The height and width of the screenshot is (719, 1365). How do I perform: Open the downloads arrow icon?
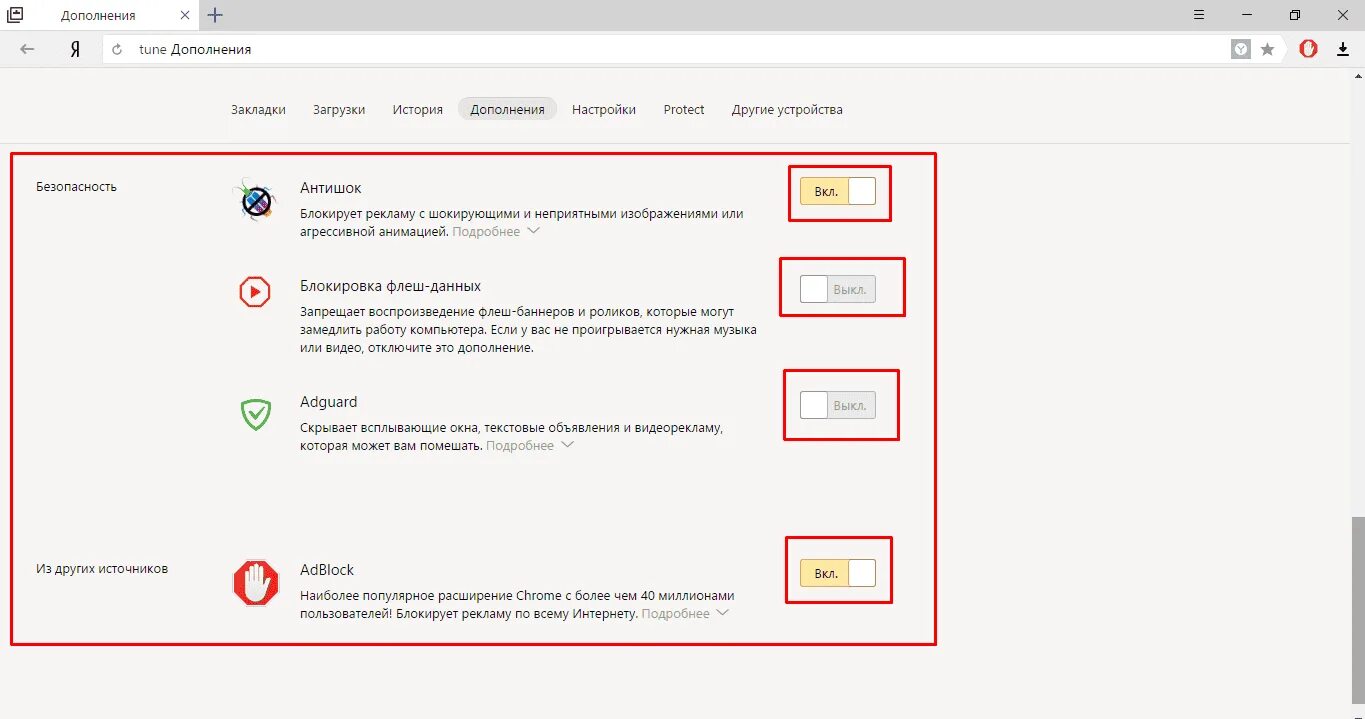pos(1343,49)
